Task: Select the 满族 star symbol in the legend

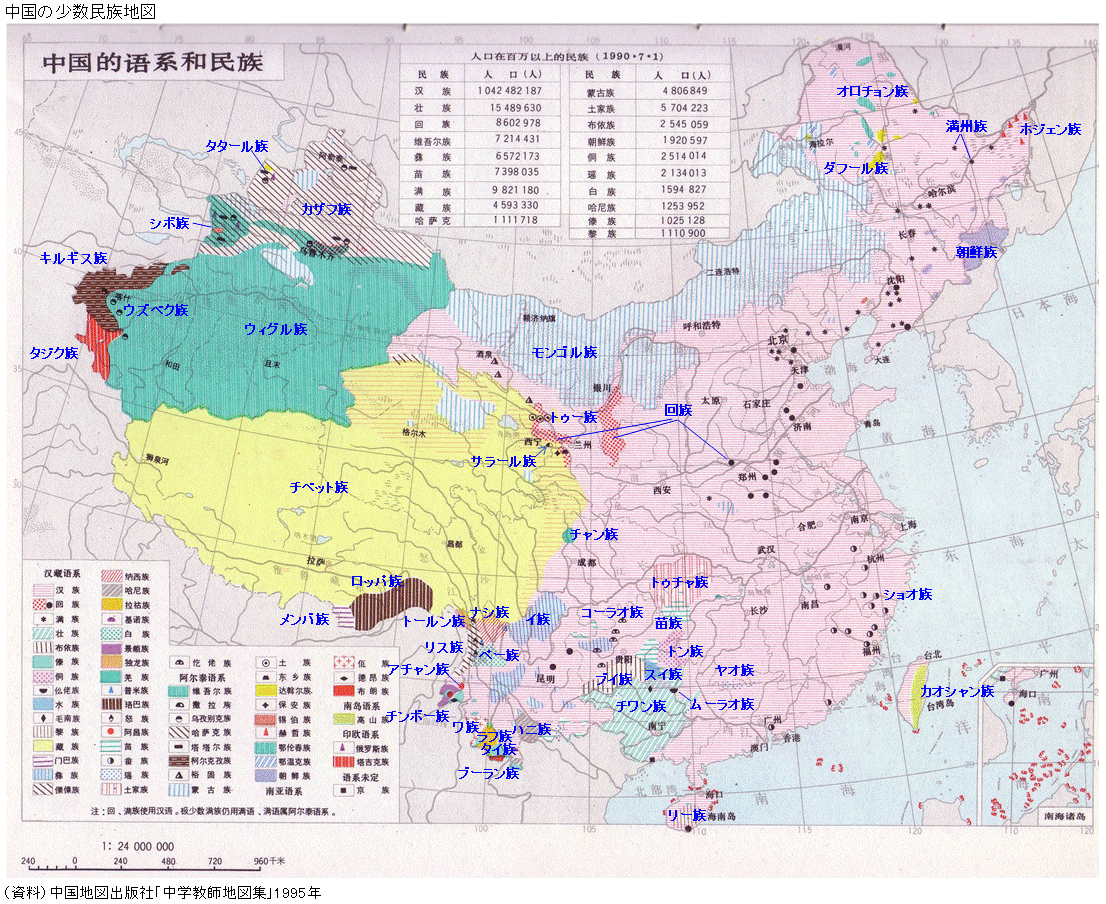Action: (x=42, y=620)
